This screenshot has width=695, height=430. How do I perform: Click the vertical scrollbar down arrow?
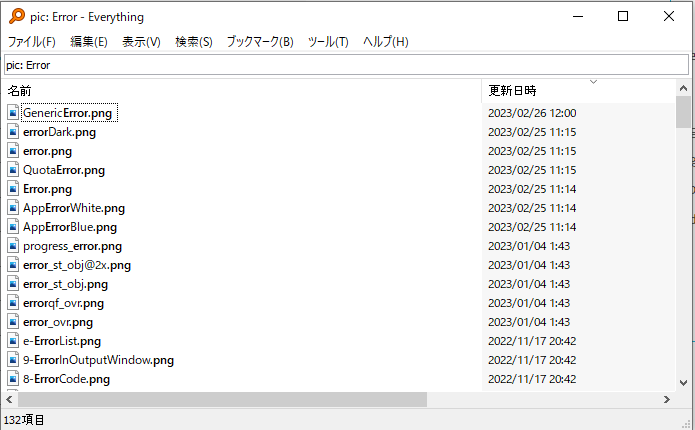pyautogui.click(x=683, y=383)
